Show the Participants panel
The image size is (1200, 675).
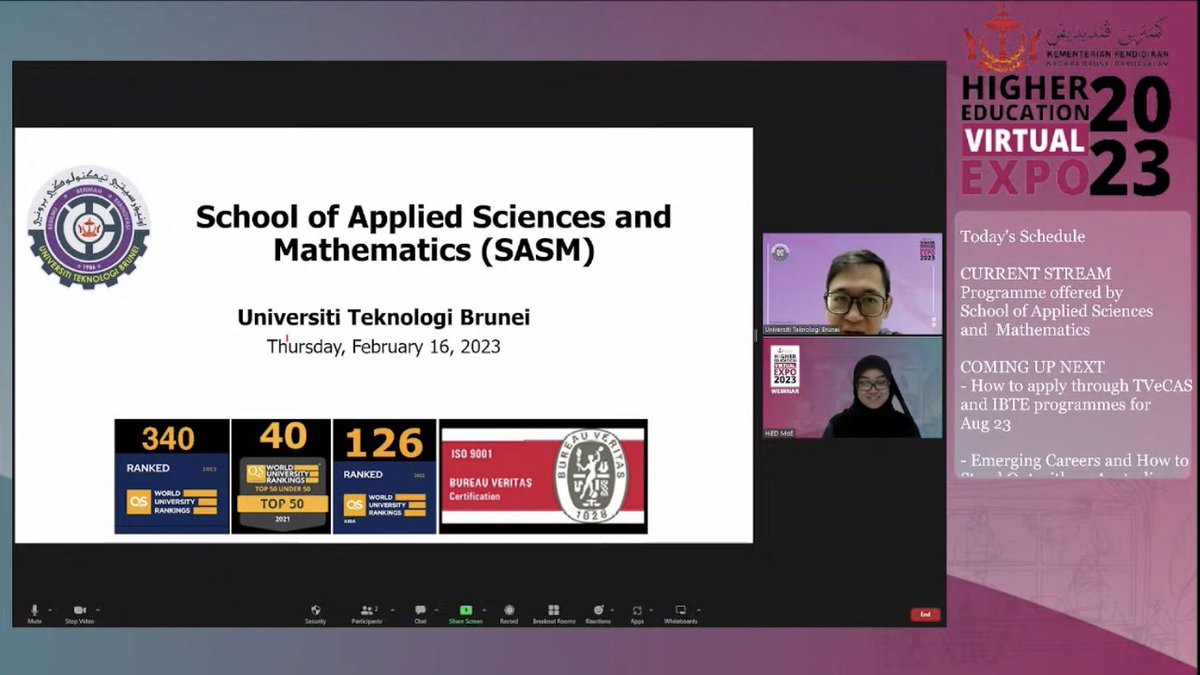(366, 613)
